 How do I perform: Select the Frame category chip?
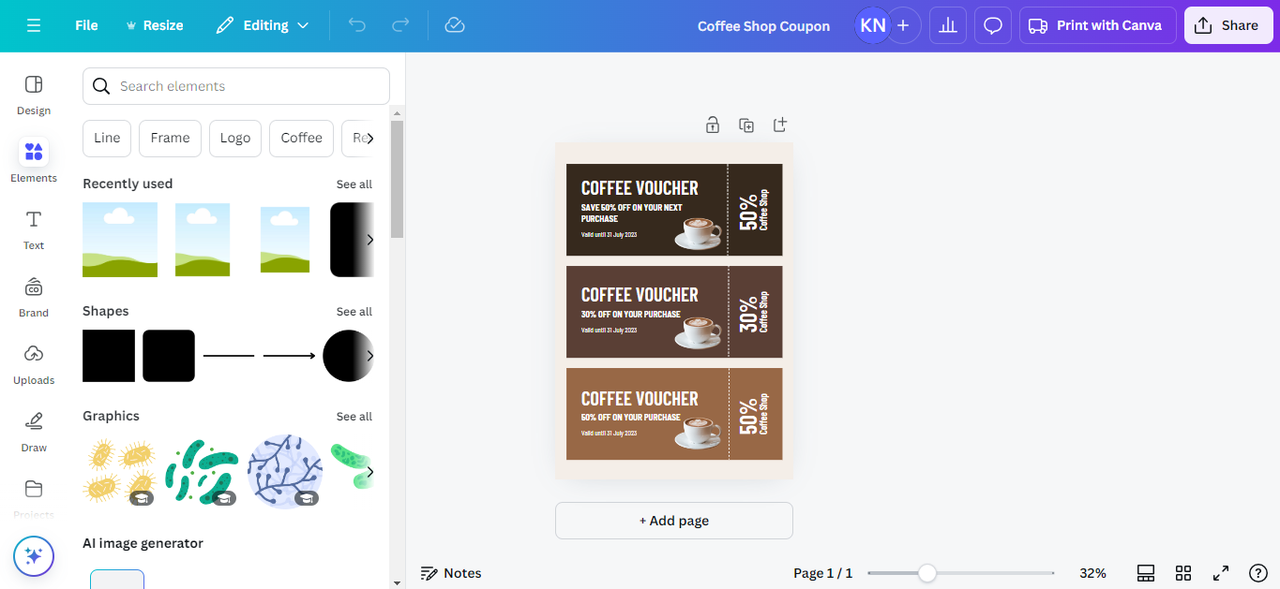[x=170, y=138]
